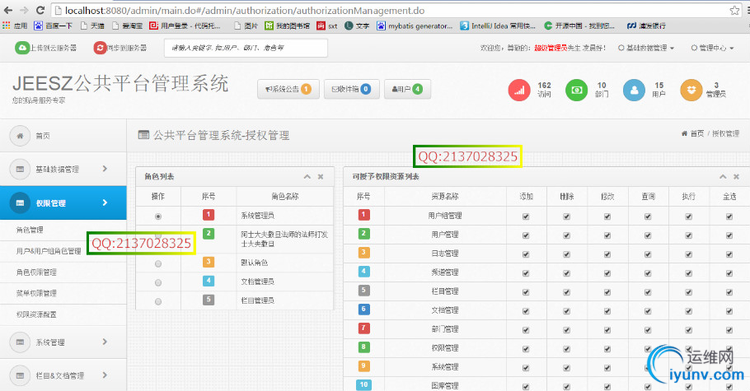Select the radio button for 栏目管理员 role
750x391 pixels.
click(x=158, y=302)
